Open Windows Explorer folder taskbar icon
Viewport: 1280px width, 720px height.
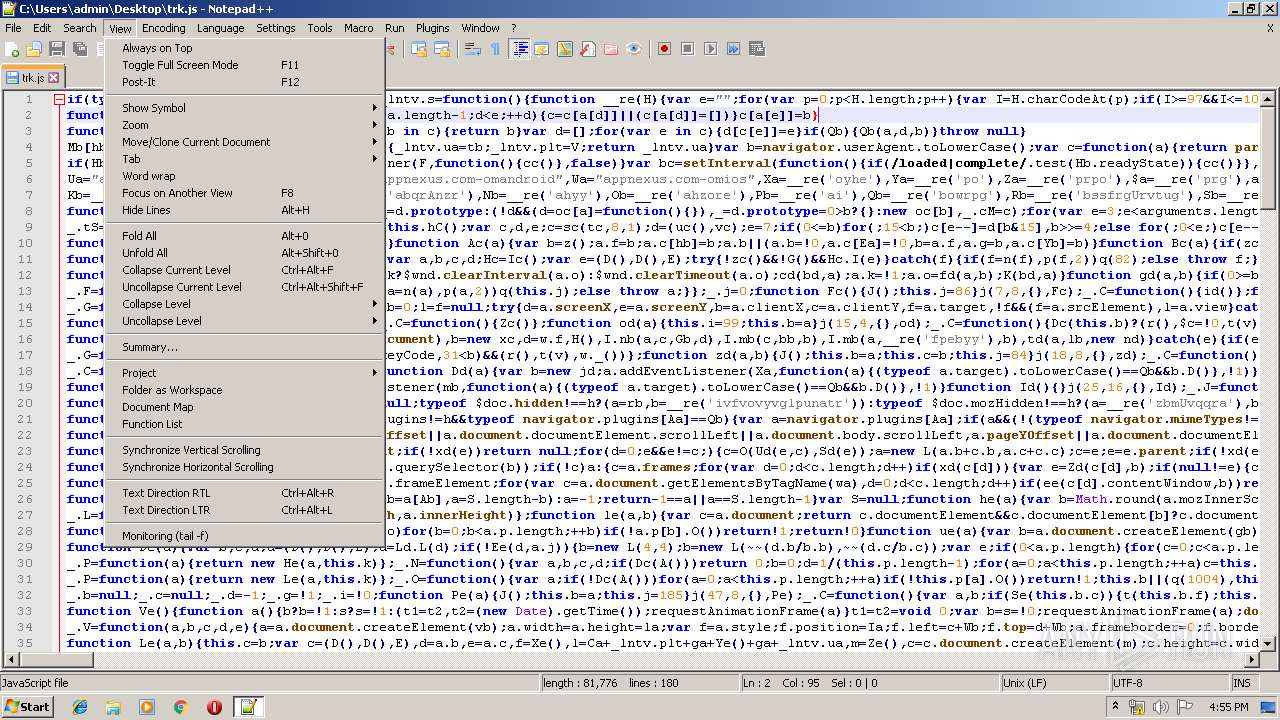click(113, 707)
